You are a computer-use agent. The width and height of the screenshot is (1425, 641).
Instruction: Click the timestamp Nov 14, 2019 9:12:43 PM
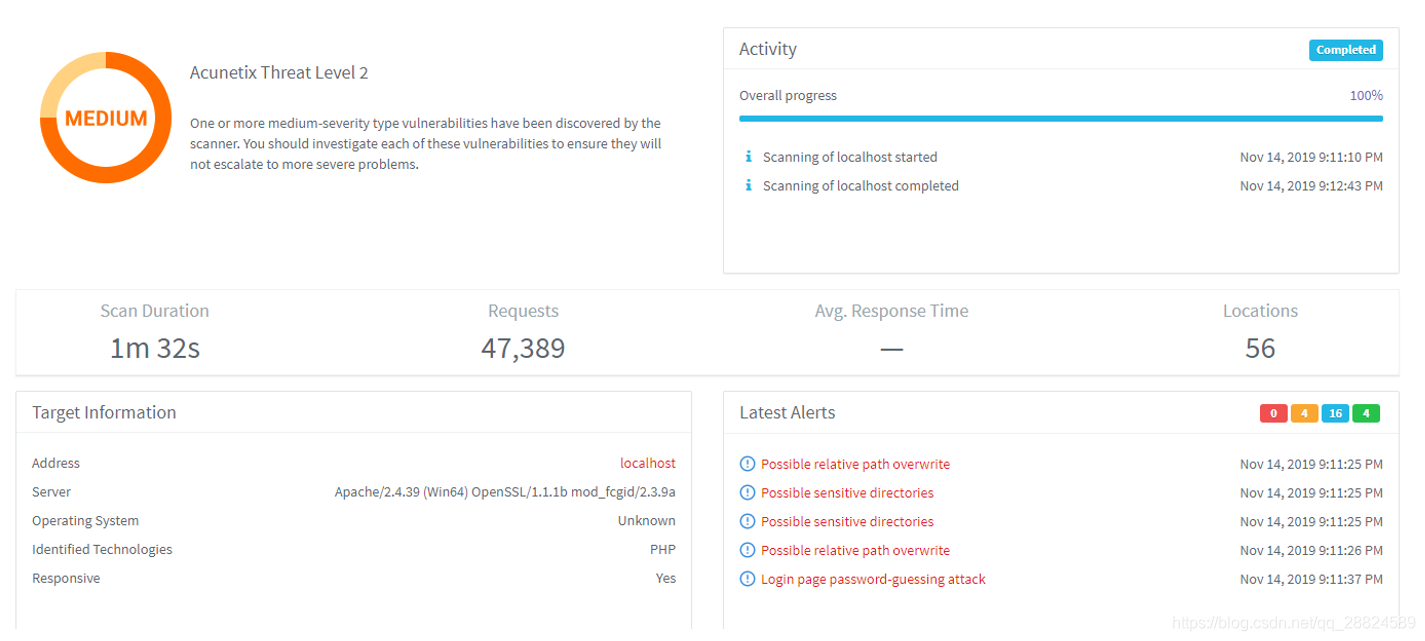(1311, 186)
